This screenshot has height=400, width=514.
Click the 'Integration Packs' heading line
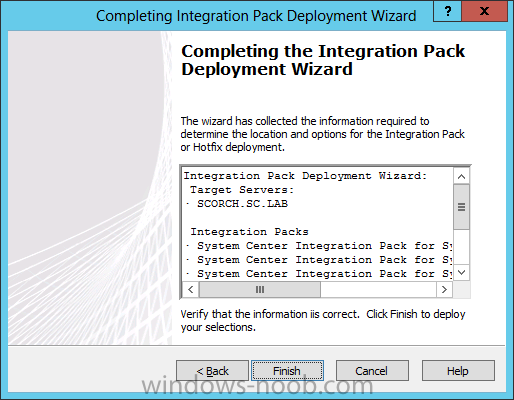tap(250, 232)
